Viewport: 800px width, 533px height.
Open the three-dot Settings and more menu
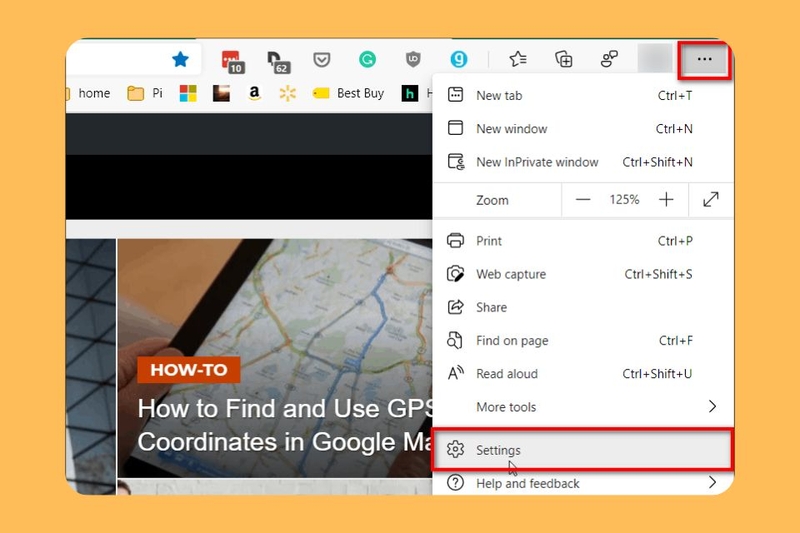tap(705, 60)
